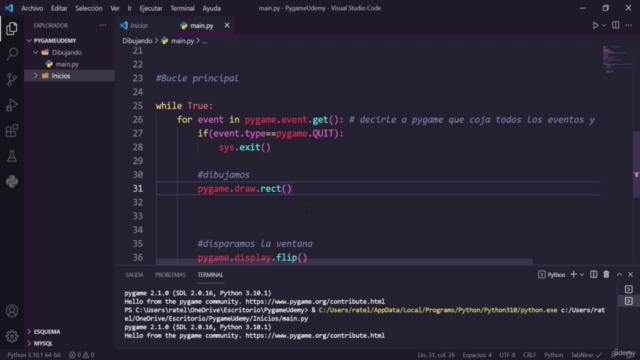Select the TERMINAL panel tab
This screenshot has width=640, height=360.
210,275
